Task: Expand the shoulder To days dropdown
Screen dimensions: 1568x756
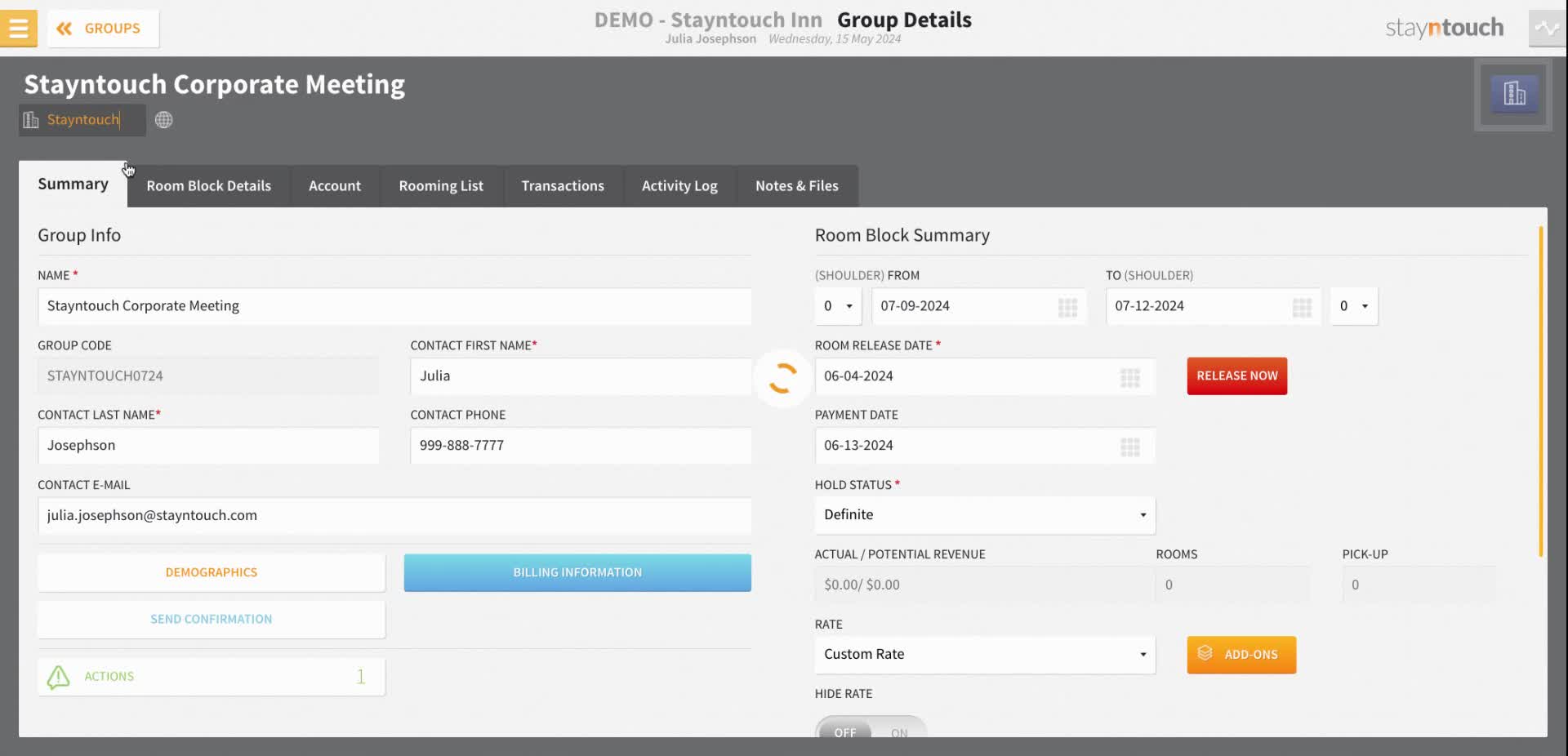Action: coord(1354,306)
